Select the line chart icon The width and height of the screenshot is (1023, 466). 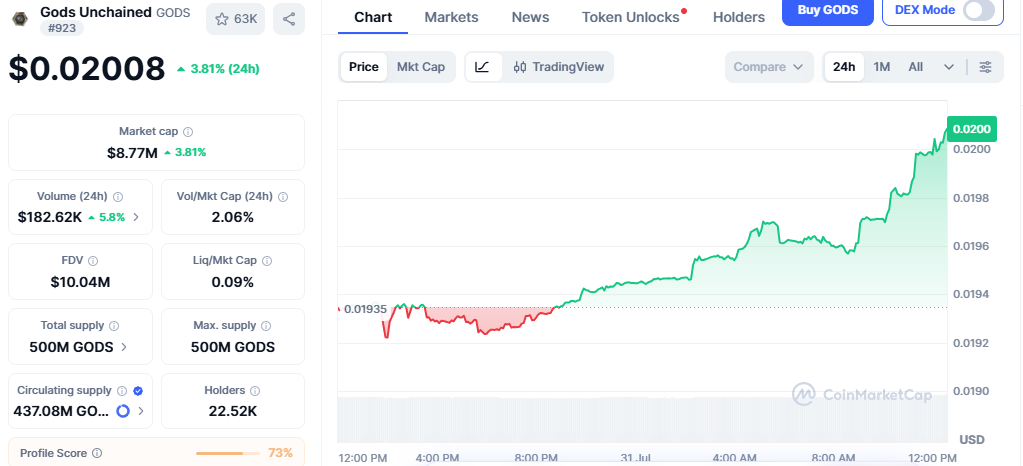pos(482,67)
